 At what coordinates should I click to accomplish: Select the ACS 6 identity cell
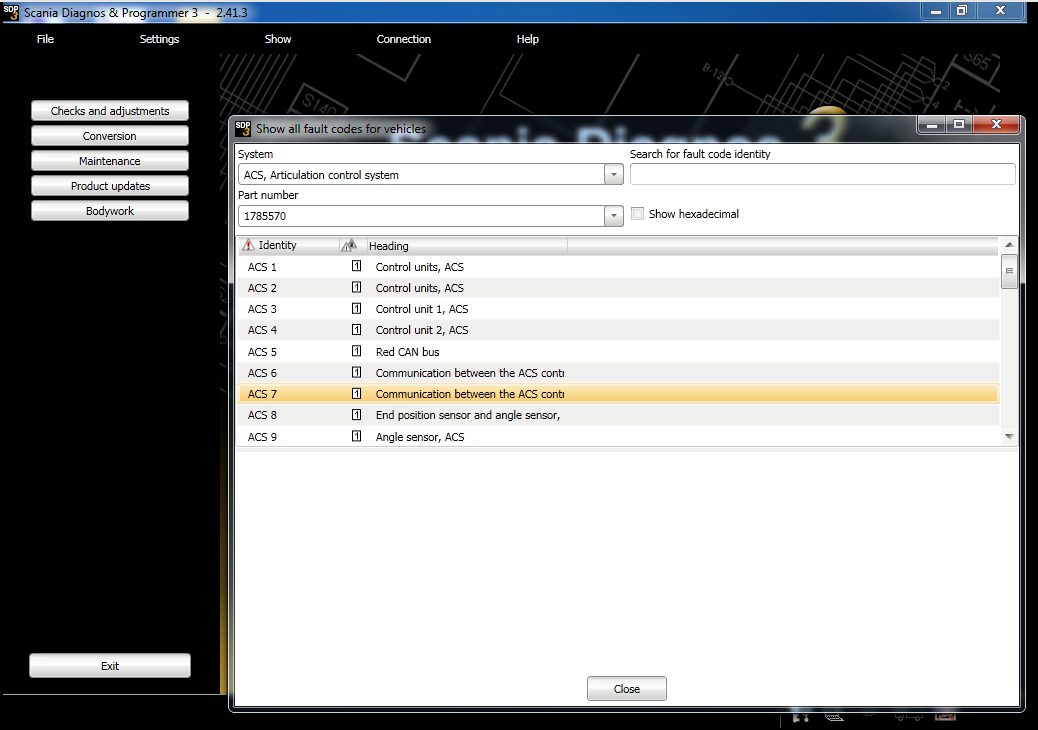click(x=262, y=373)
